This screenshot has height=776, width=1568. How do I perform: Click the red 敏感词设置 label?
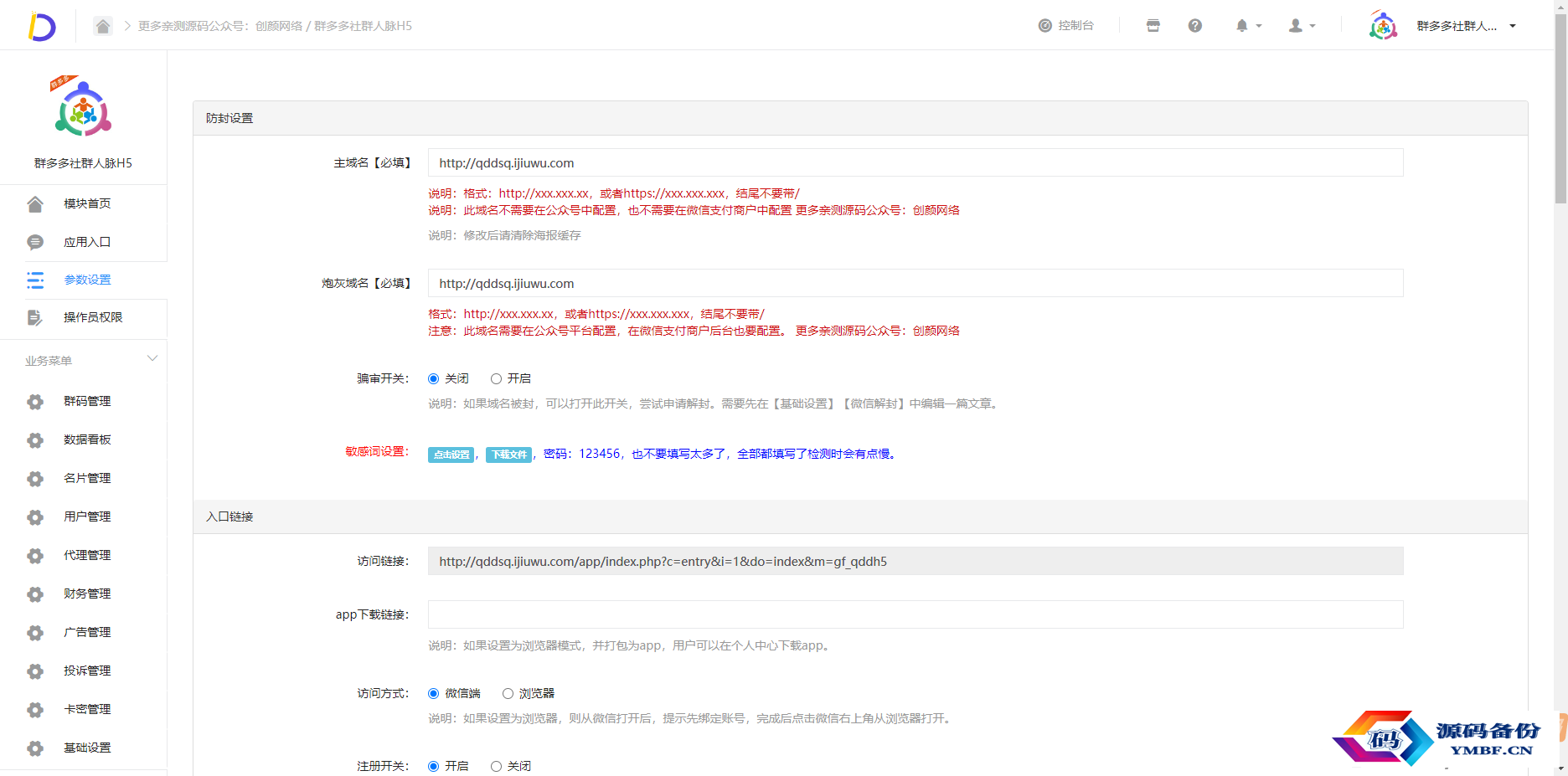(x=377, y=452)
